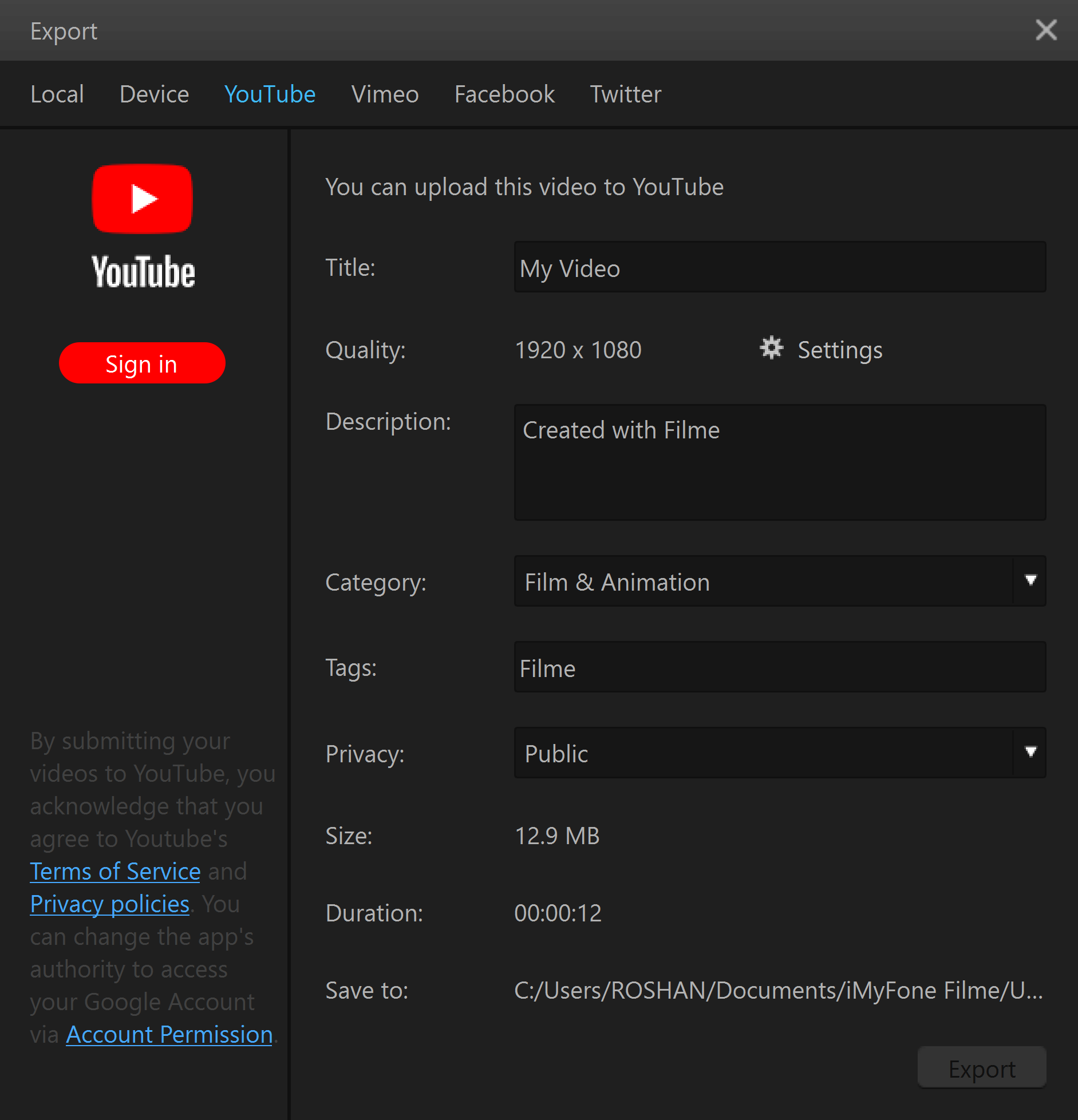Click the Description text area

780,462
